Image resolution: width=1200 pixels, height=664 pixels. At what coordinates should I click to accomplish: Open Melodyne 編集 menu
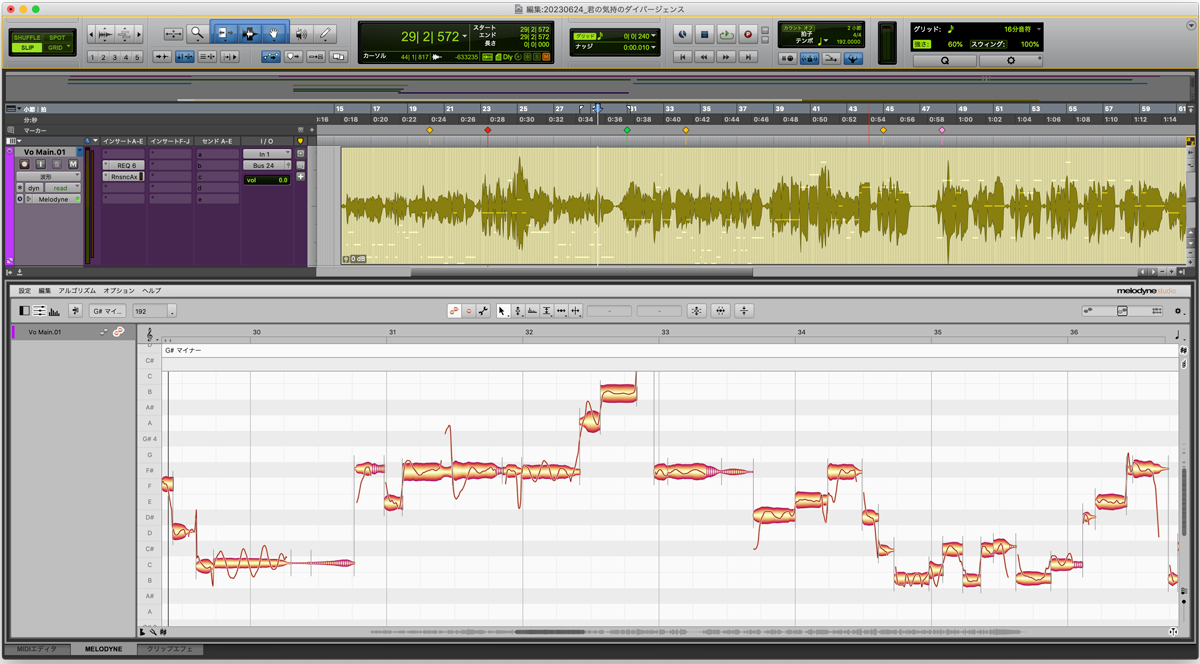pyautogui.click(x=45, y=290)
